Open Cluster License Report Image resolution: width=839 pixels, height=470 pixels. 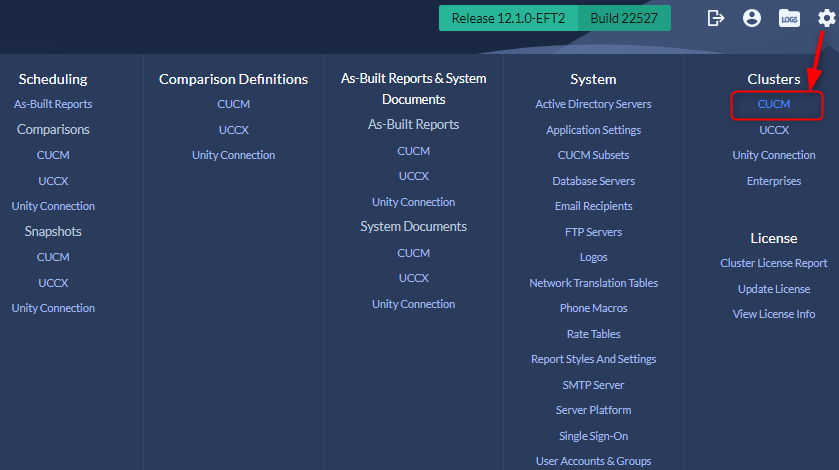[774, 263]
